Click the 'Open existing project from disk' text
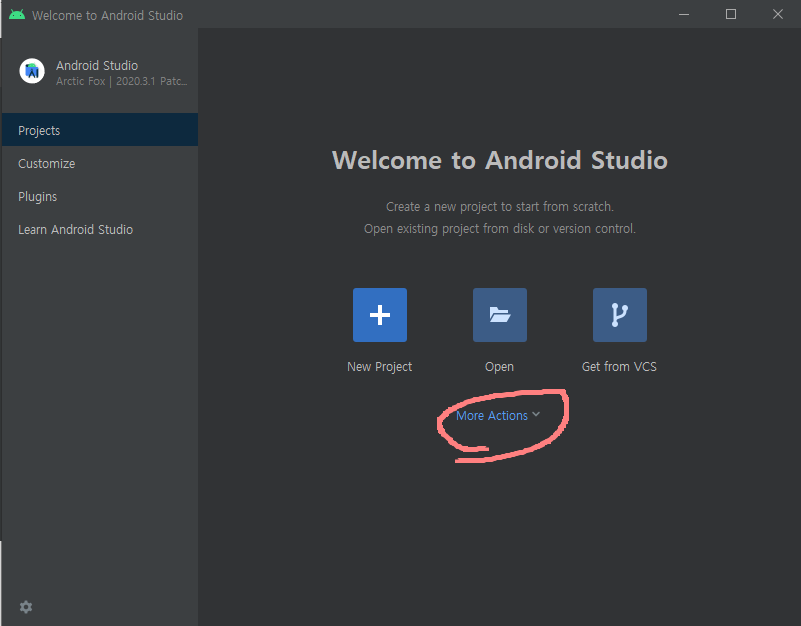 click(x=500, y=228)
